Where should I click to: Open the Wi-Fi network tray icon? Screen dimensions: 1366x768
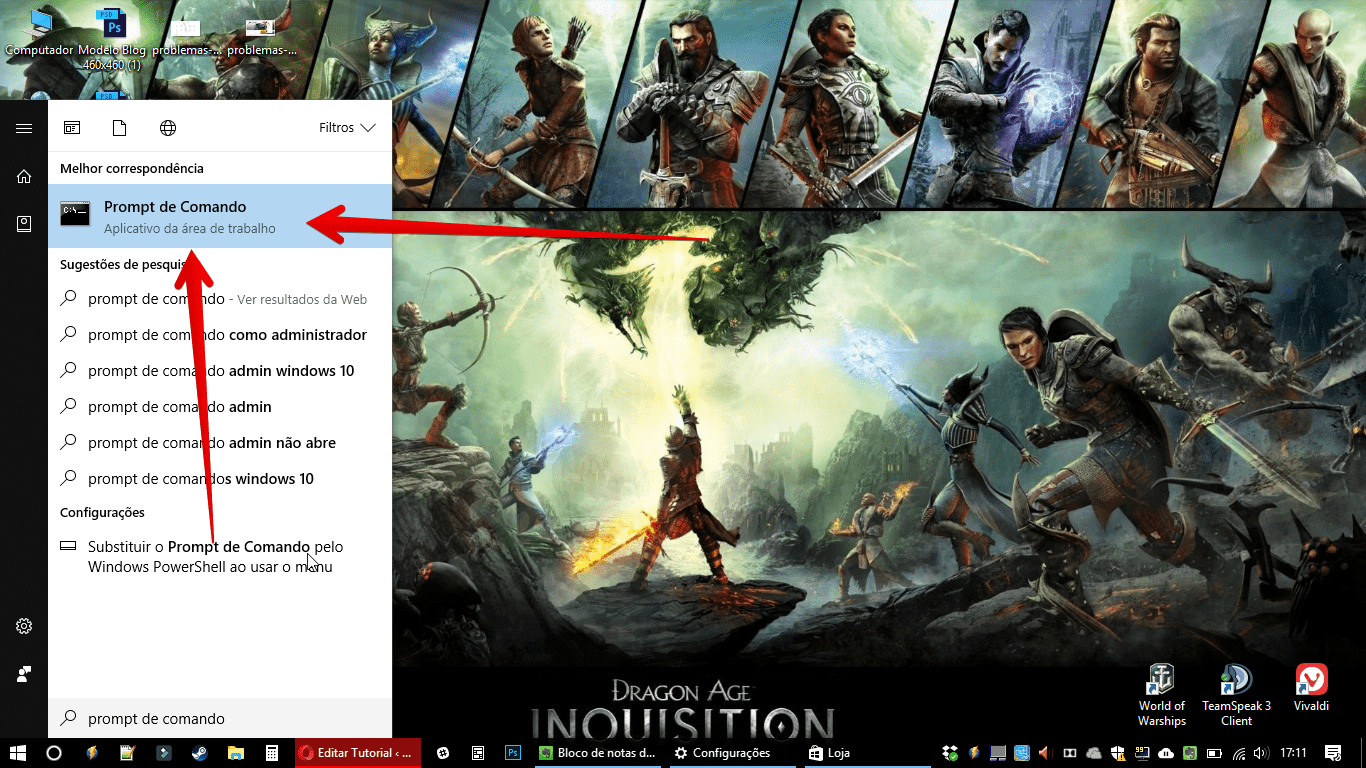1239,753
